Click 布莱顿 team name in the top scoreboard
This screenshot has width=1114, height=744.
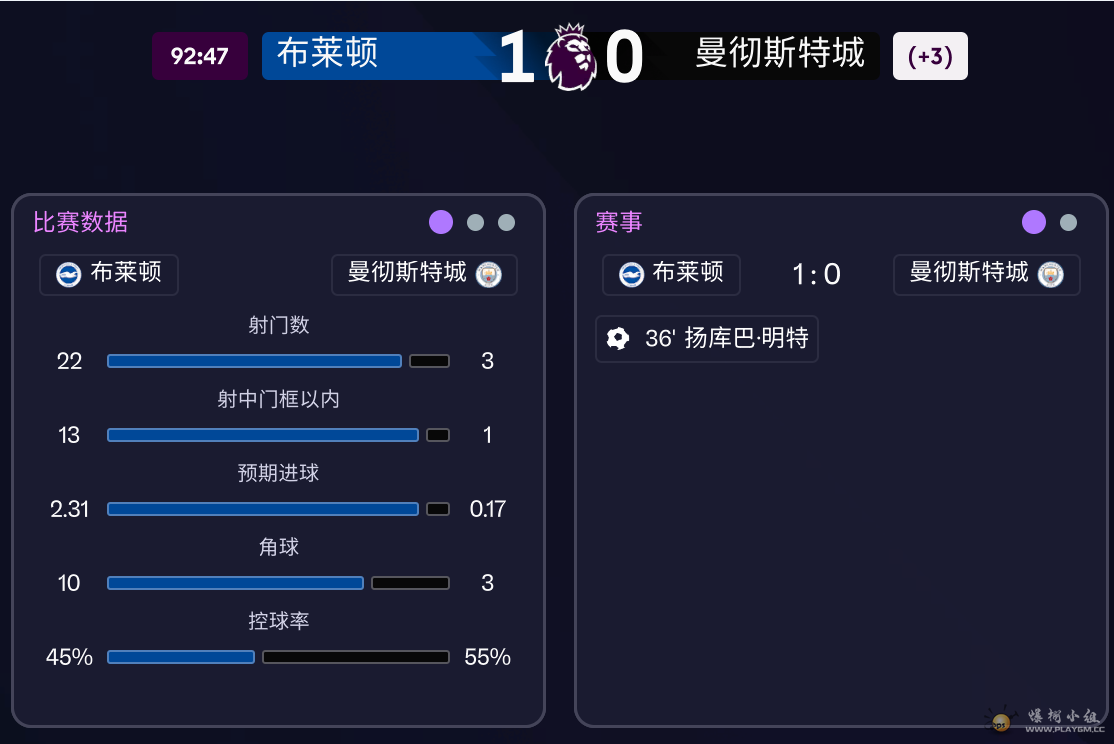(328, 54)
